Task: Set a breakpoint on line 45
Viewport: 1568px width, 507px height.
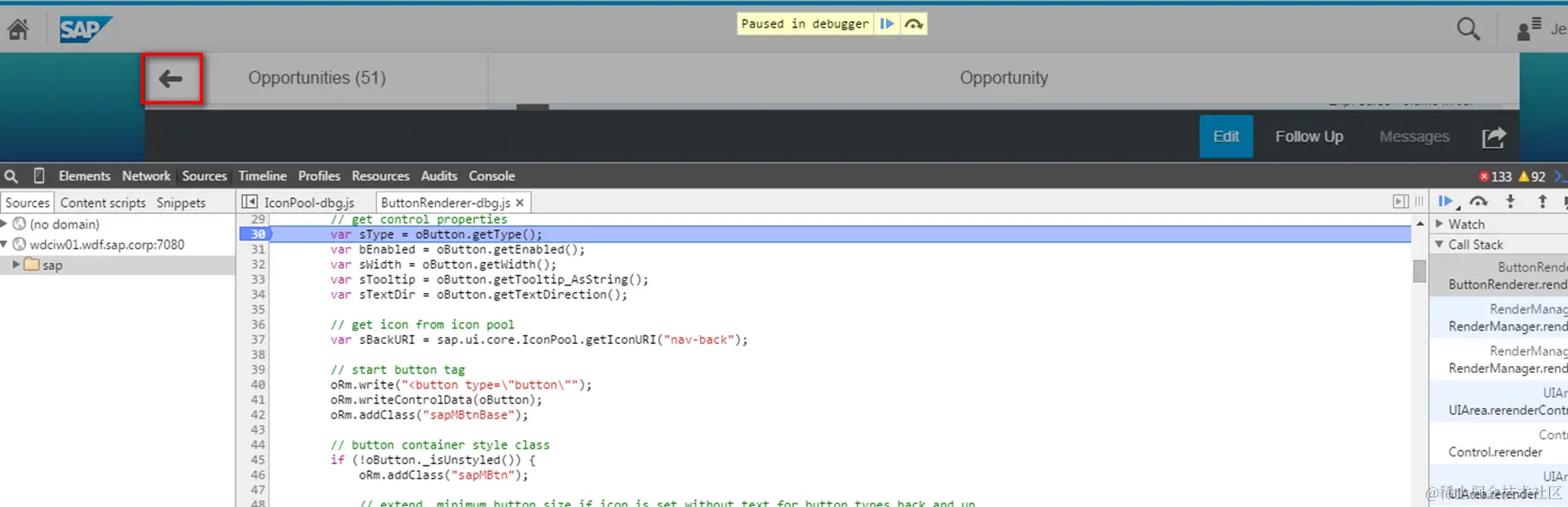Action: pyautogui.click(x=257, y=460)
